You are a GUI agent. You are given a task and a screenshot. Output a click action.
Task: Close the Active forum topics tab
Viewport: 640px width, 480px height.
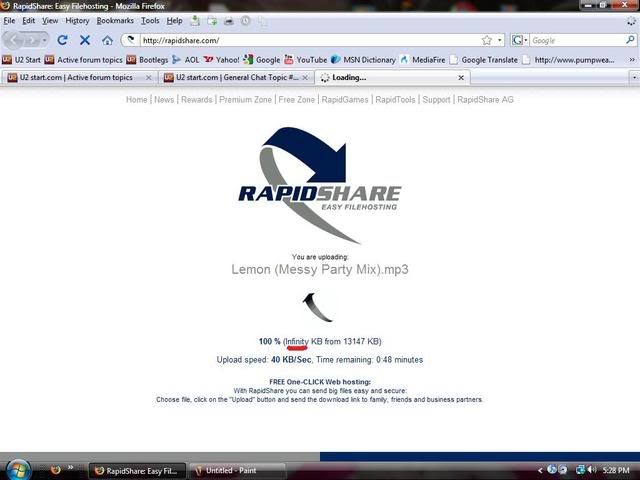(x=149, y=78)
